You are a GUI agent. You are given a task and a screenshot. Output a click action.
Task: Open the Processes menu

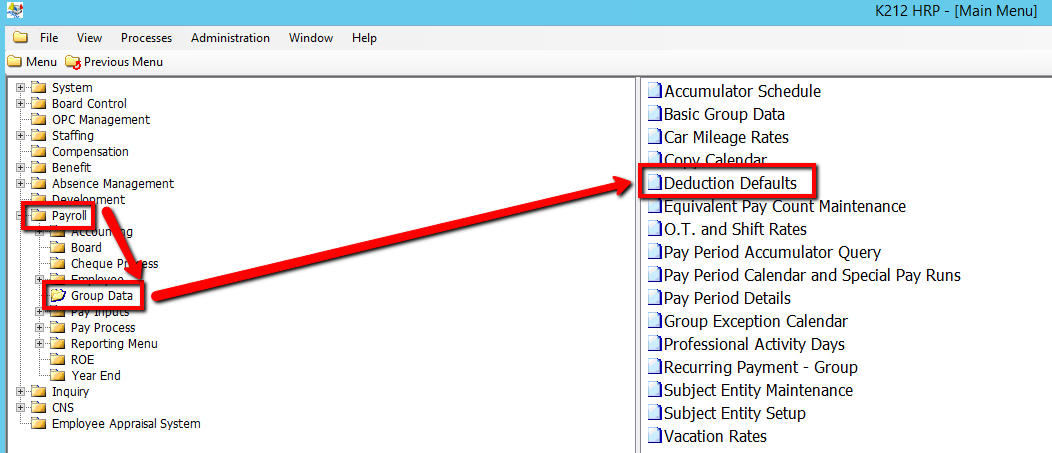[x=146, y=38]
